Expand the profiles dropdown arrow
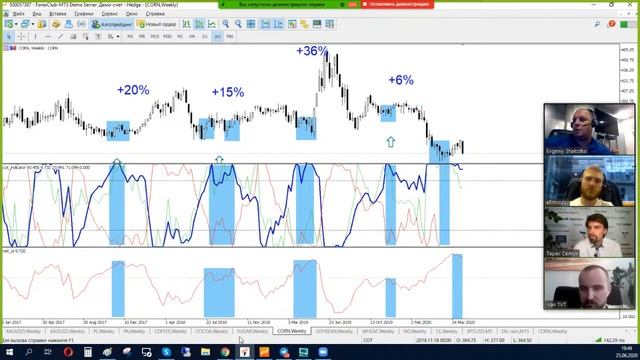 pos(32,24)
